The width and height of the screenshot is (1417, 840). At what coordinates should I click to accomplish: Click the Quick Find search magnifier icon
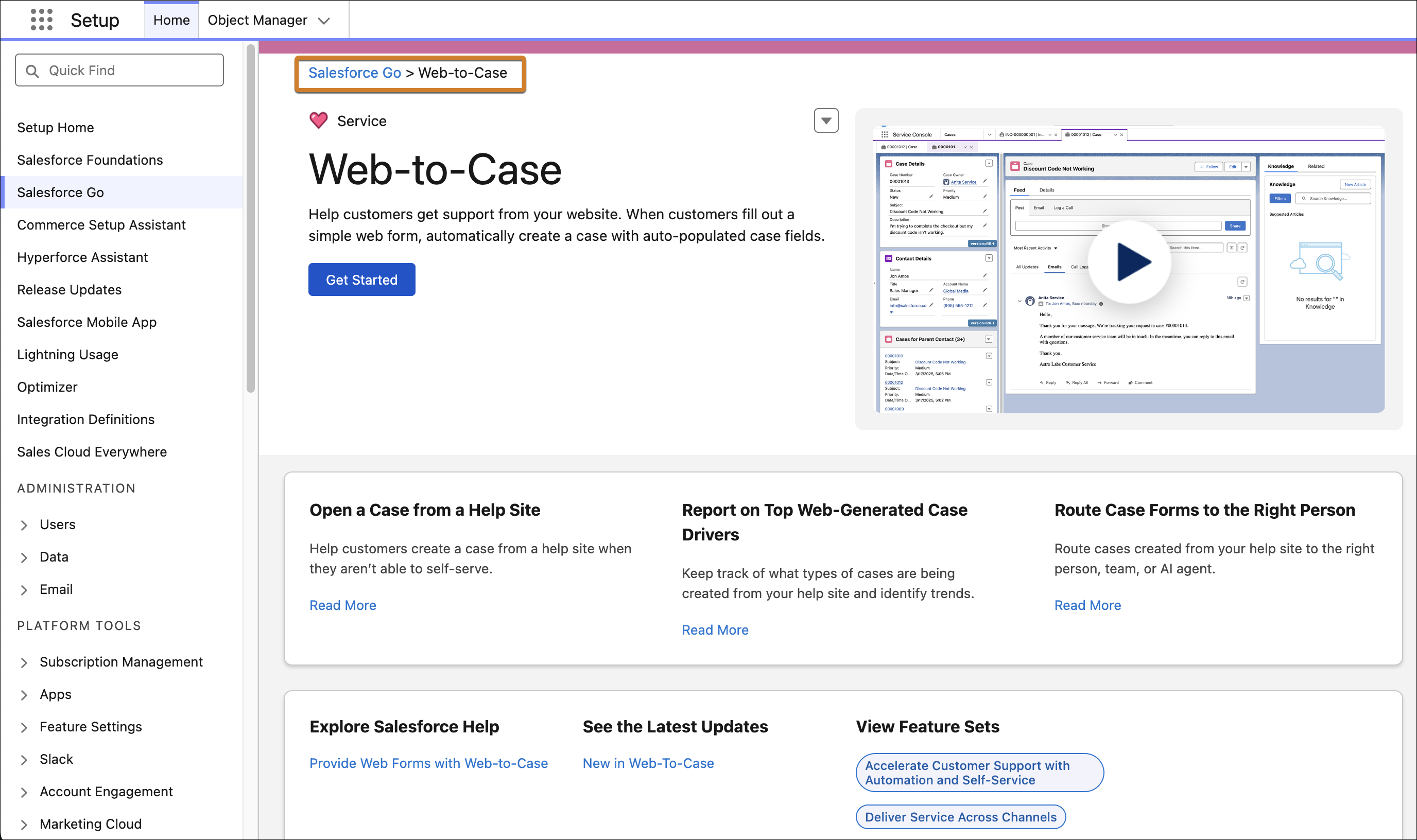point(32,71)
